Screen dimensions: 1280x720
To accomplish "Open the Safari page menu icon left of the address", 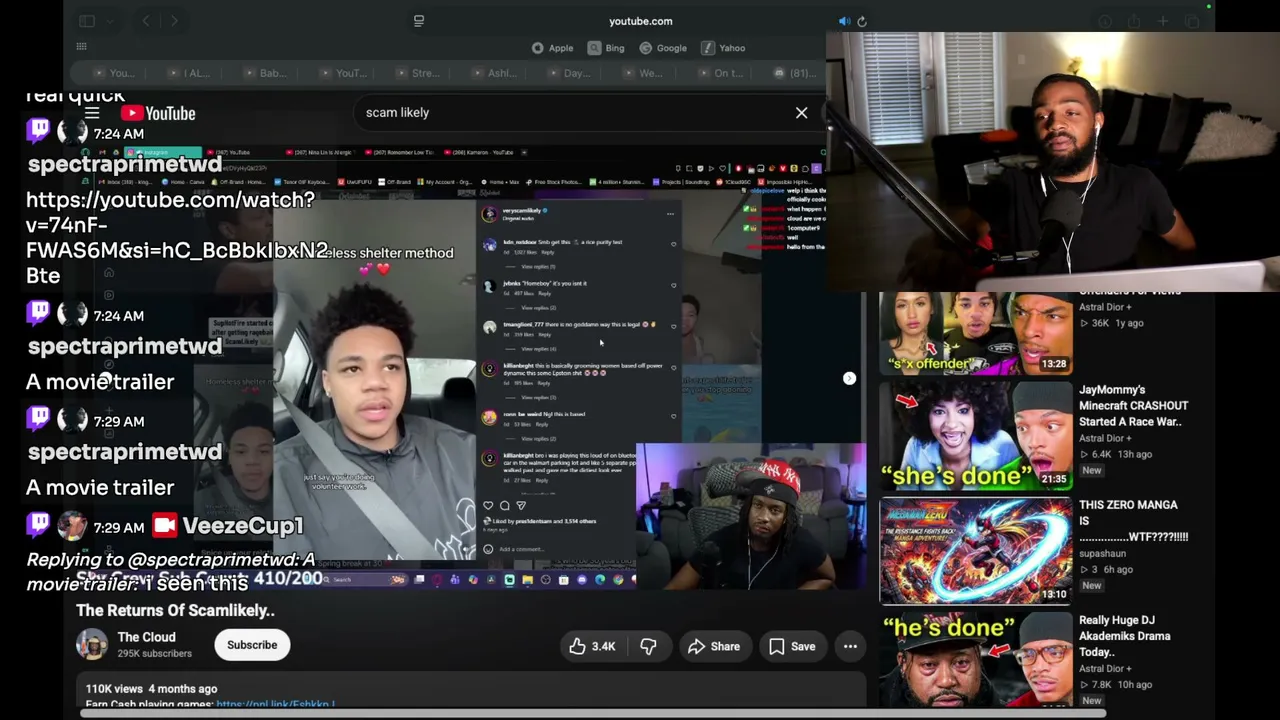I will 419,21.
